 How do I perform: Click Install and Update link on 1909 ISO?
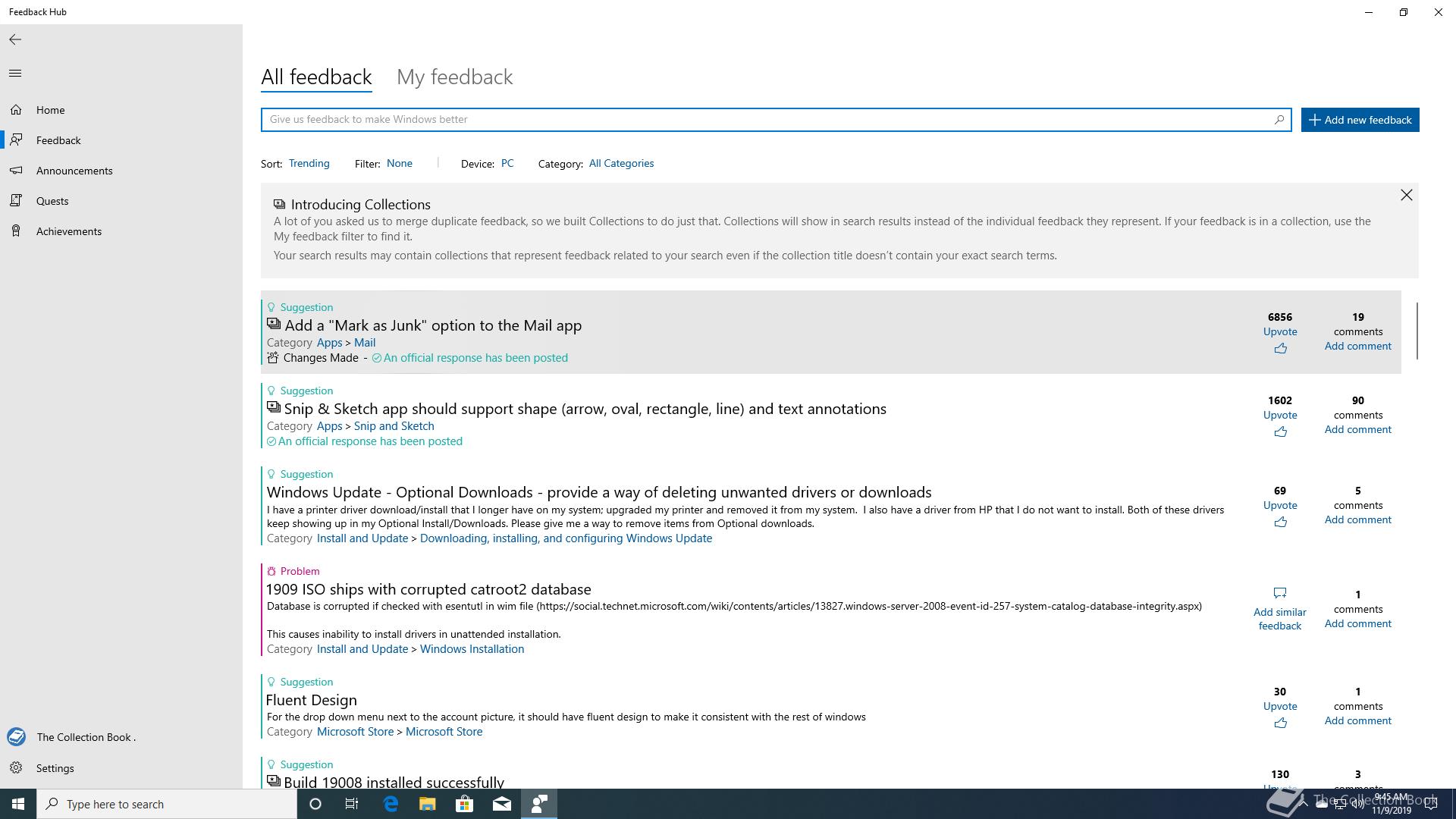[x=362, y=649]
